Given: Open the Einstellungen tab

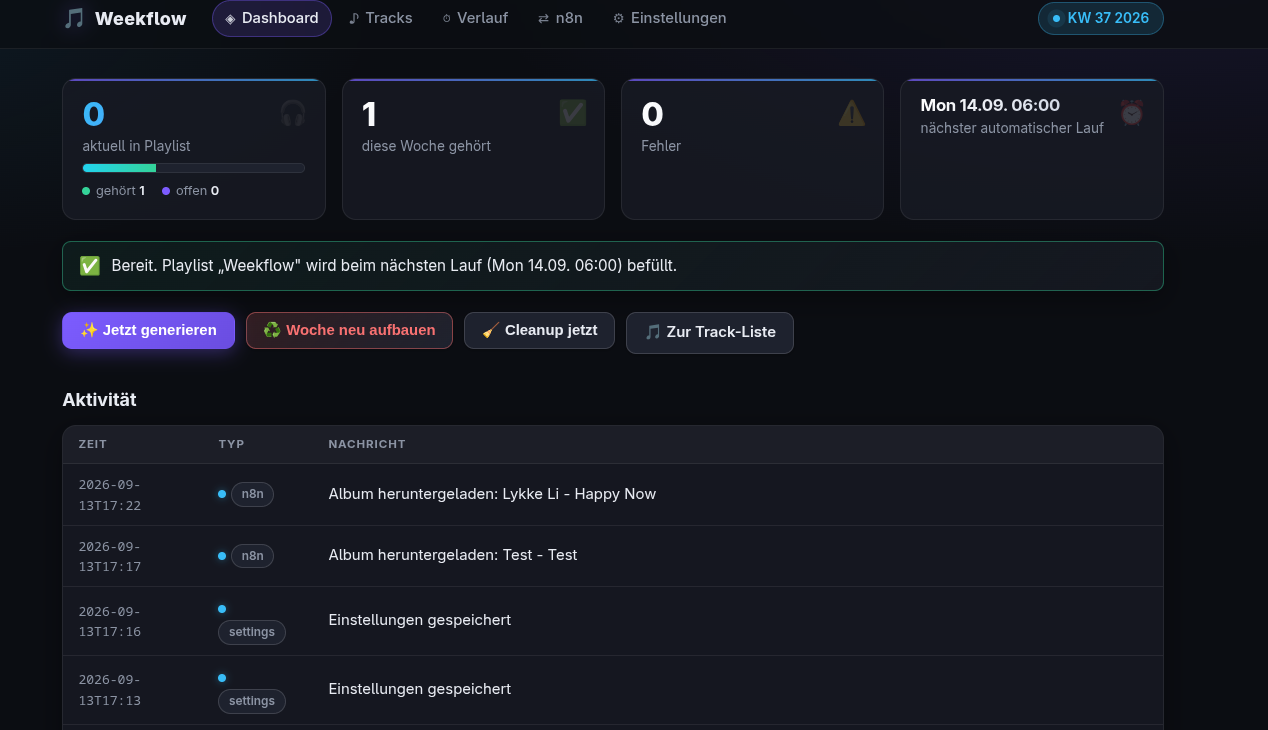Looking at the screenshot, I should pyautogui.click(x=670, y=18).
